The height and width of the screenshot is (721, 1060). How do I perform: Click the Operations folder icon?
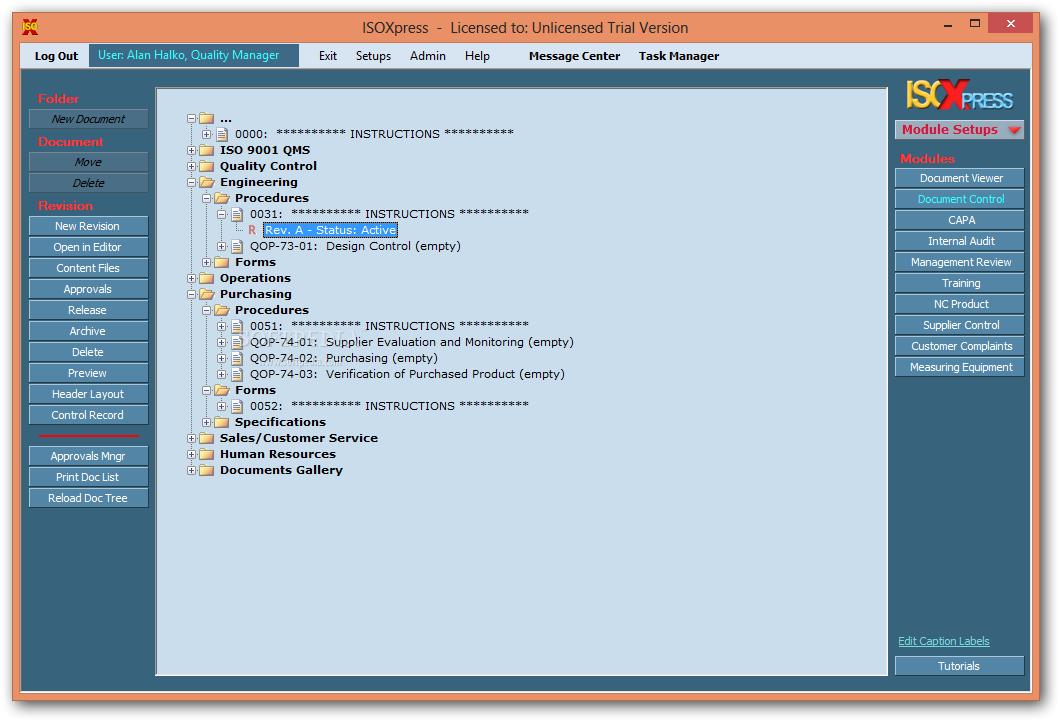click(x=207, y=278)
